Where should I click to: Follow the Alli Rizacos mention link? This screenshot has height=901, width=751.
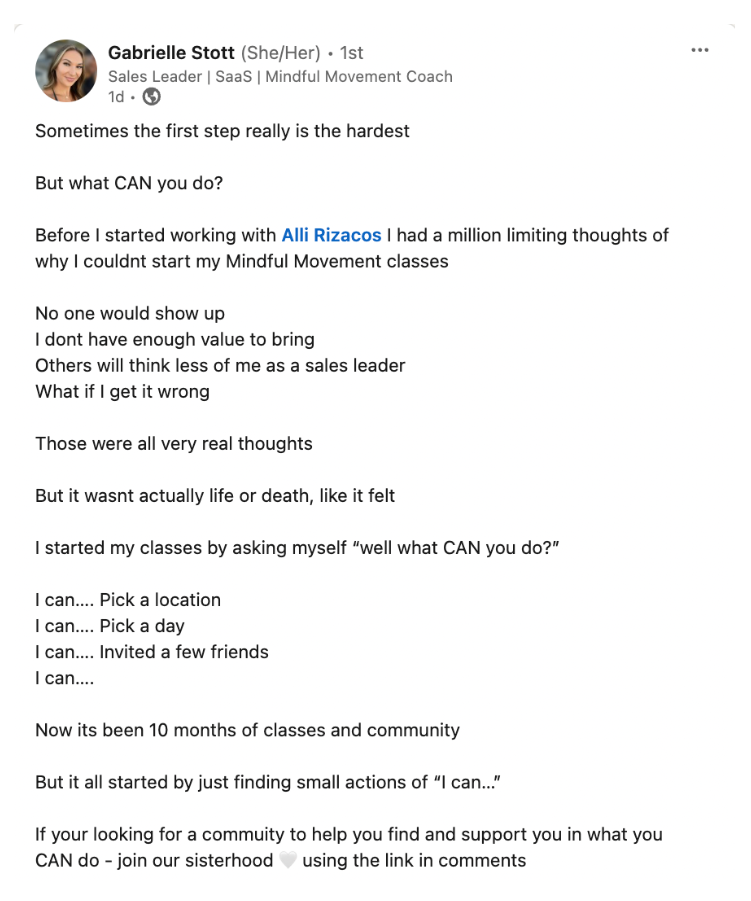click(x=331, y=235)
